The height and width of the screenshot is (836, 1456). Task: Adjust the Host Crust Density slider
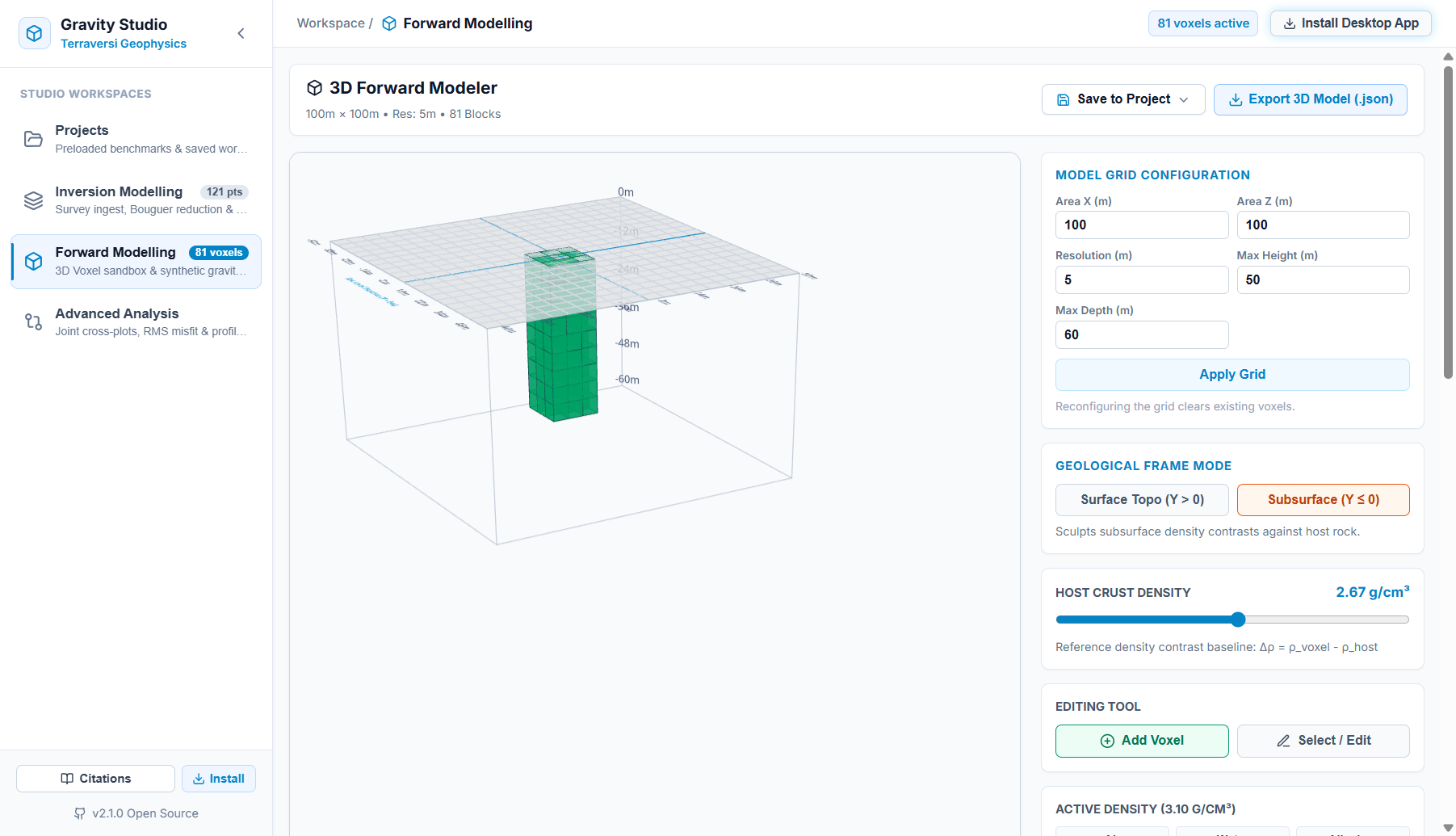[1232, 620]
